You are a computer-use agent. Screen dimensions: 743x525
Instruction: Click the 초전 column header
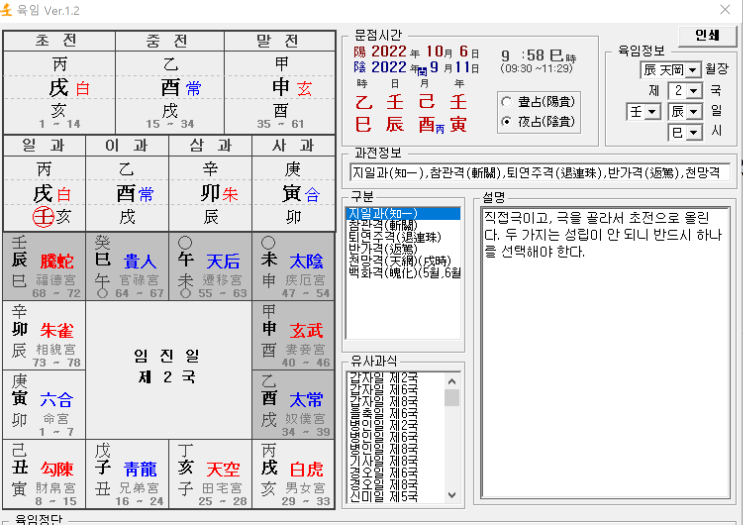point(59,41)
